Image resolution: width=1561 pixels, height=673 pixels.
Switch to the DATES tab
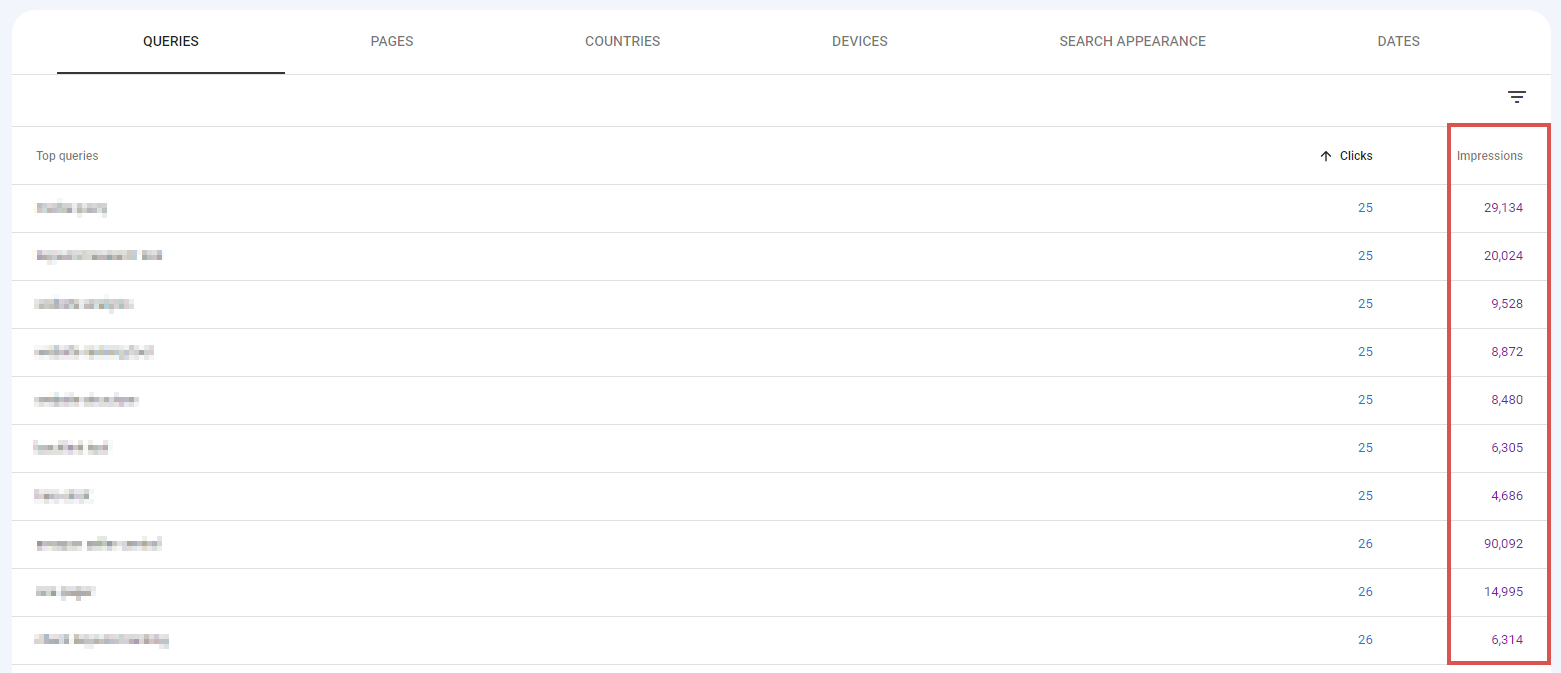[x=1398, y=41]
